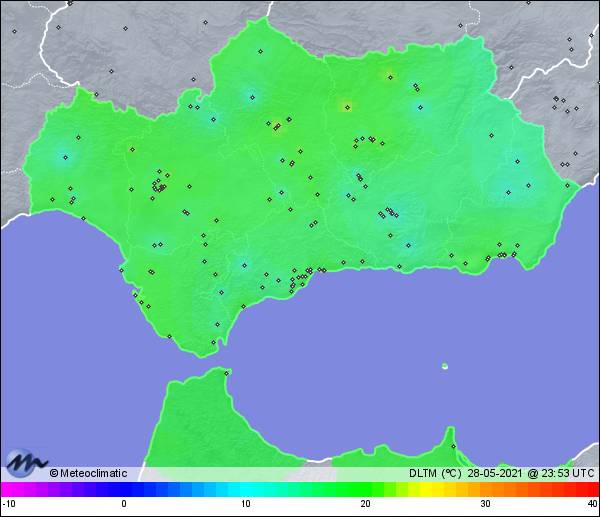Click the date 28-05-2021
Image resolution: width=600 pixels, height=517 pixels.
(495, 473)
